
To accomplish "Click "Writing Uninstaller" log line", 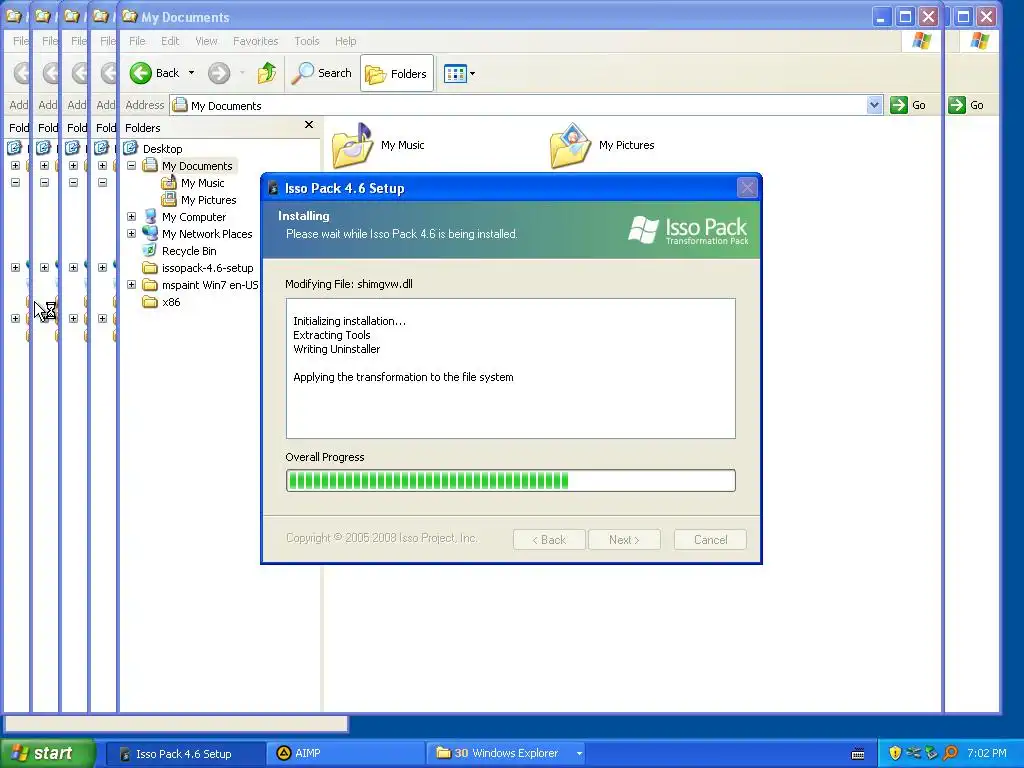I will click(336, 349).
